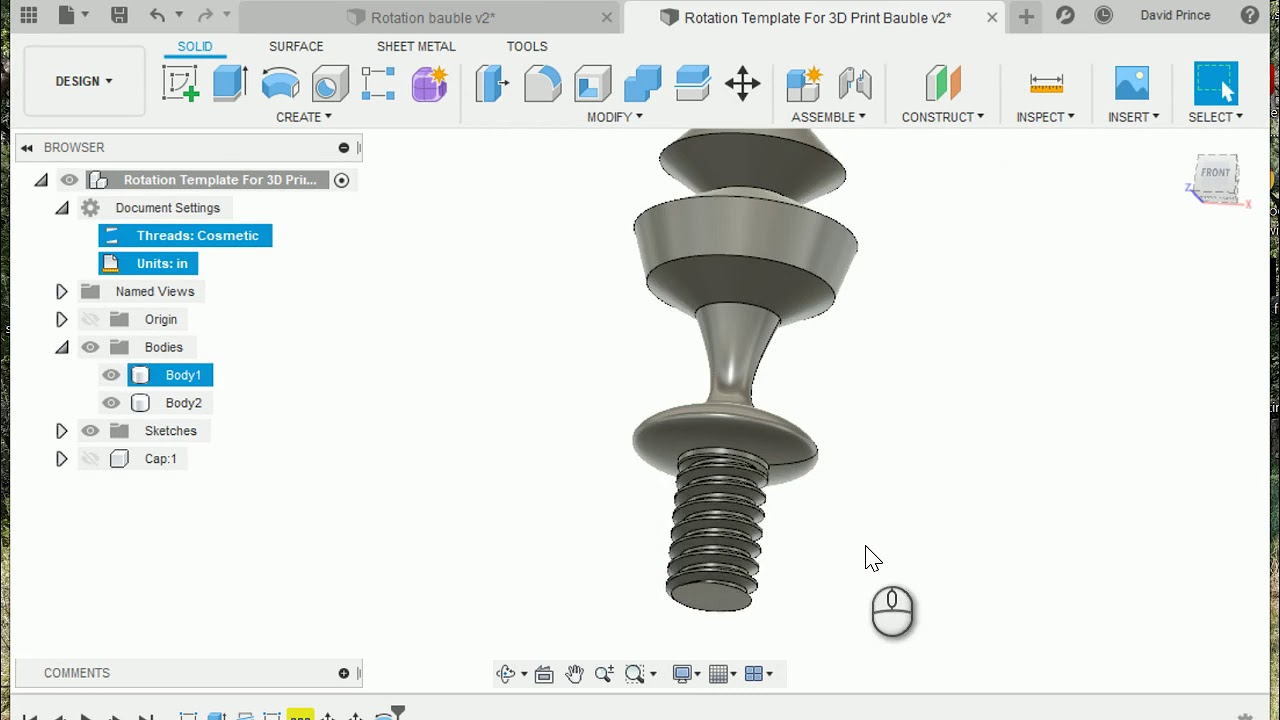Activate the Zoom tool

coord(604,674)
